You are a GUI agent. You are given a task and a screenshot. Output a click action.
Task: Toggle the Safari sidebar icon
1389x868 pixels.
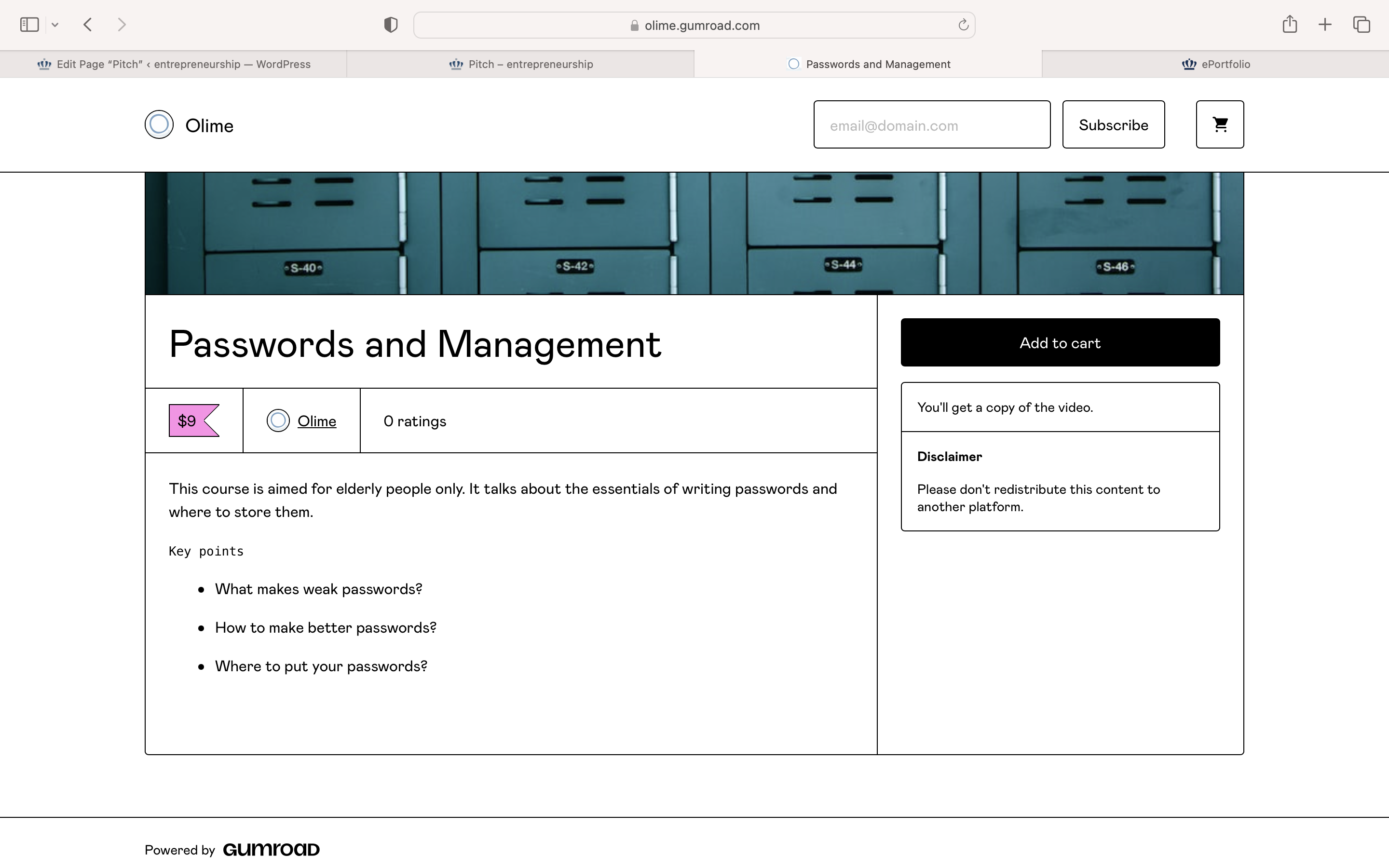[29, 25]
